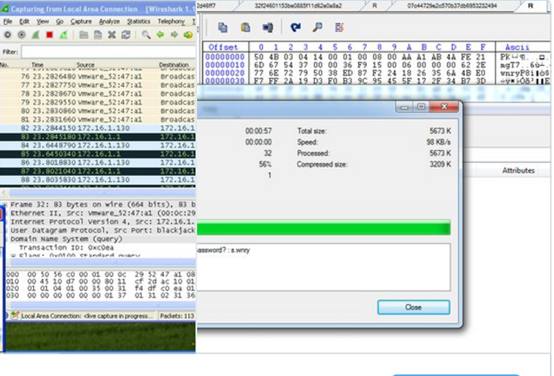Click maximize button on extraction dialog
This screenshot has height=376, width=554.
coord(420,107)
